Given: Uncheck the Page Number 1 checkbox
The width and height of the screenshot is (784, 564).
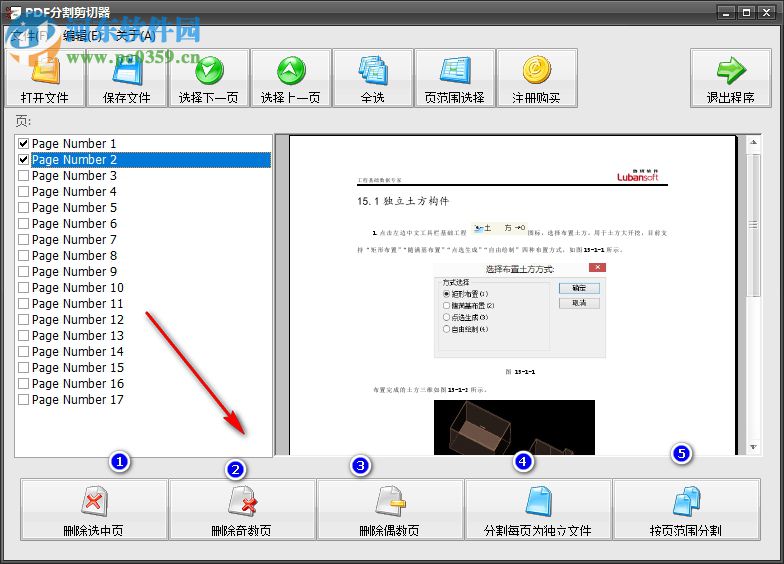Looking at the screenshot, I should 24,144.
